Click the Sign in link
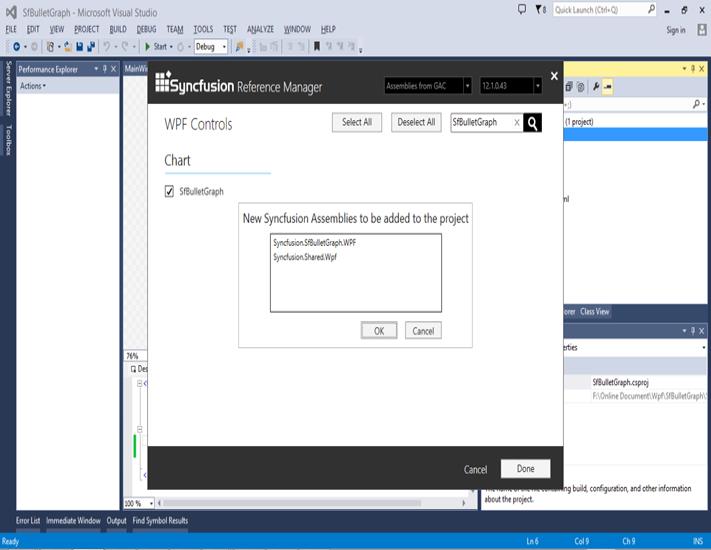 pyautogui.click(x=676, y=30)
